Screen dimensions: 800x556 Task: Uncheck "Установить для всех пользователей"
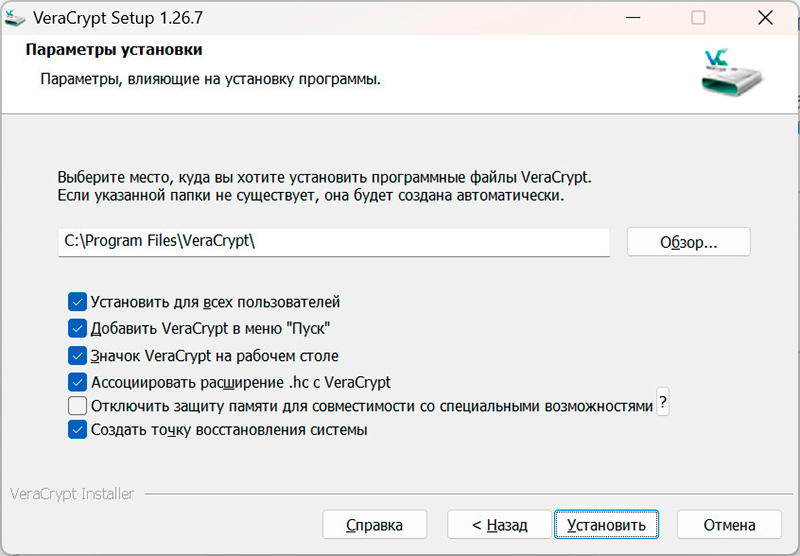tap(77, 301)
